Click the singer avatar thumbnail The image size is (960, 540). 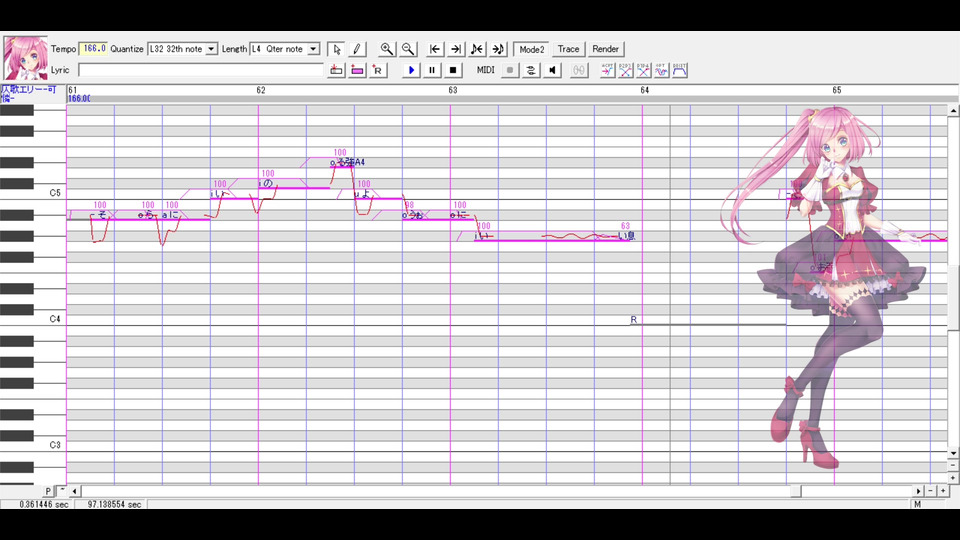25,58
